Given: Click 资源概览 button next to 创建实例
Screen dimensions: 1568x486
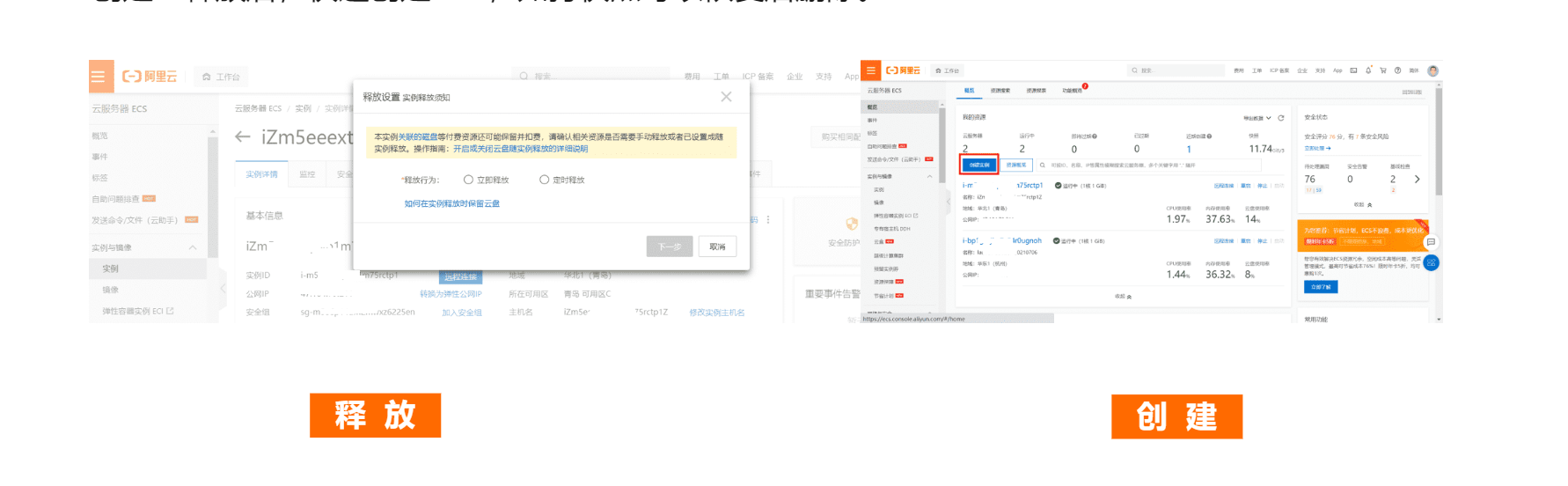Looking at the screenshot, I should [x=1016, y=165].
